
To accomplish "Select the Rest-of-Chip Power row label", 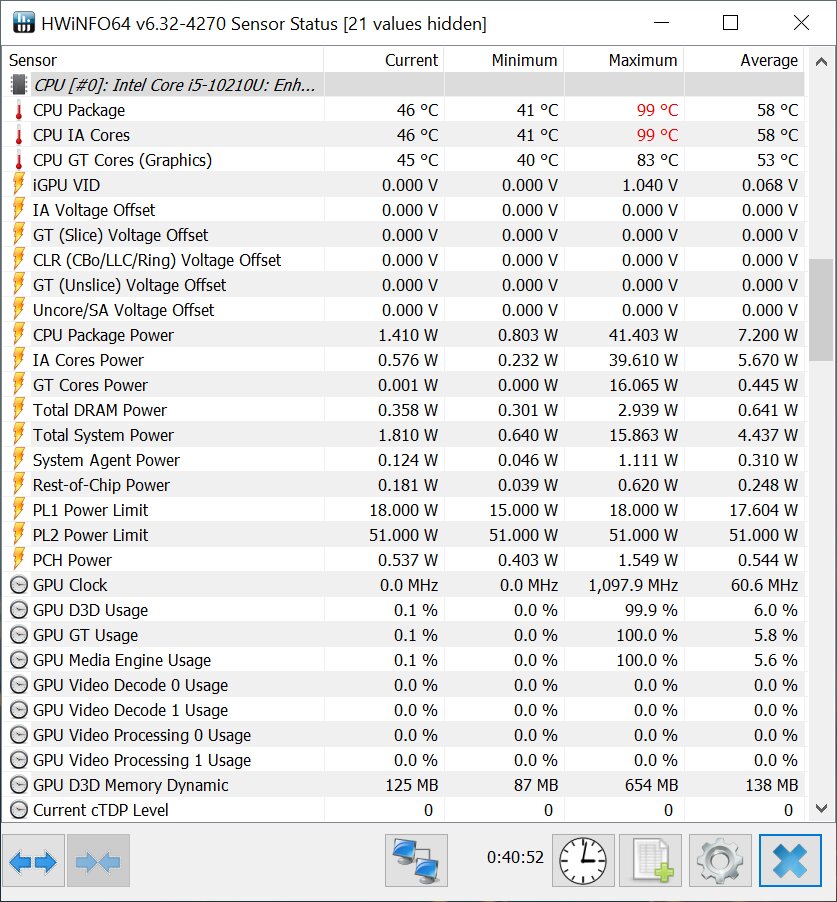I will pos(101,485).
